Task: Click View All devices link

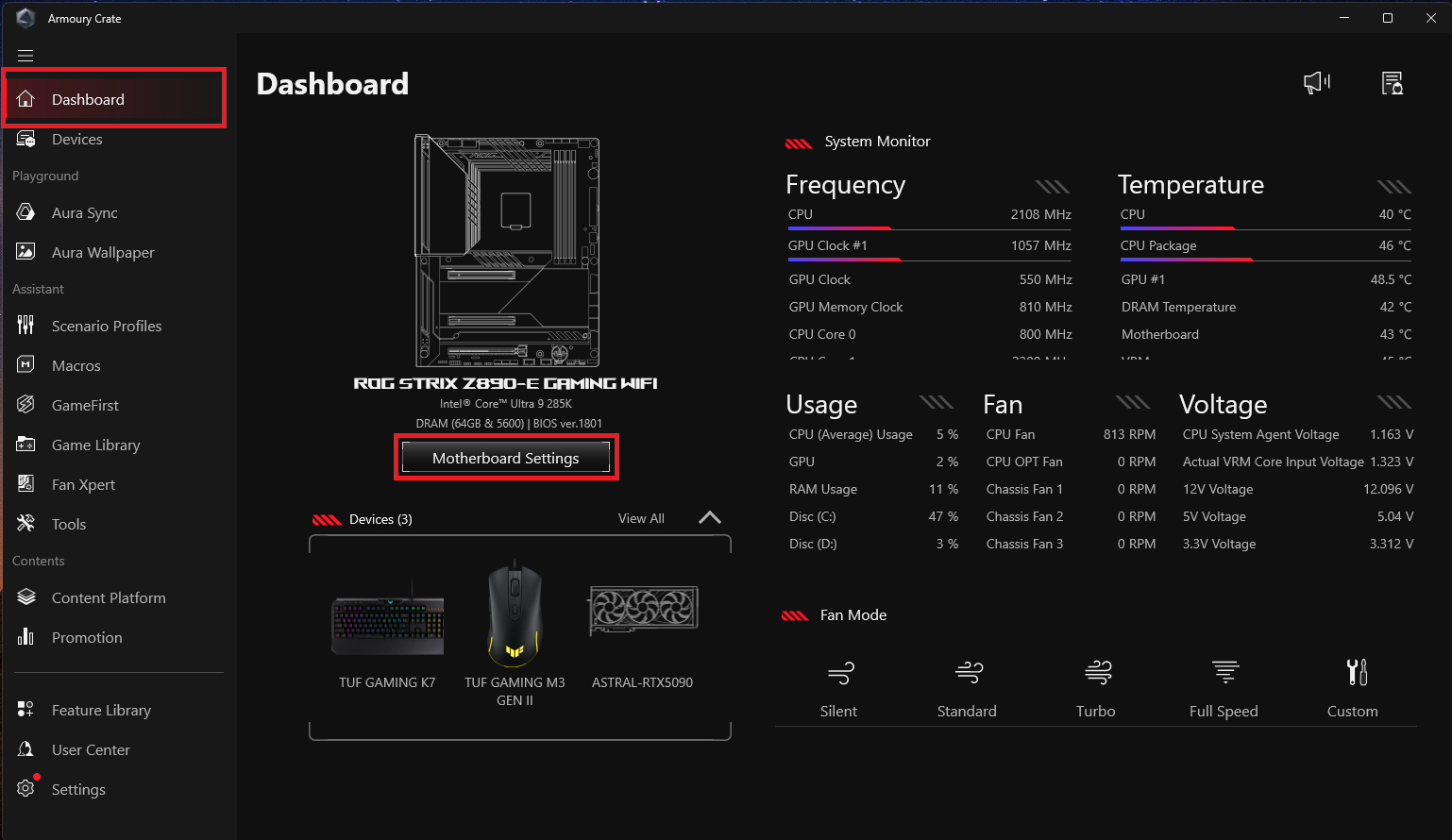Action: pos(641,518)
